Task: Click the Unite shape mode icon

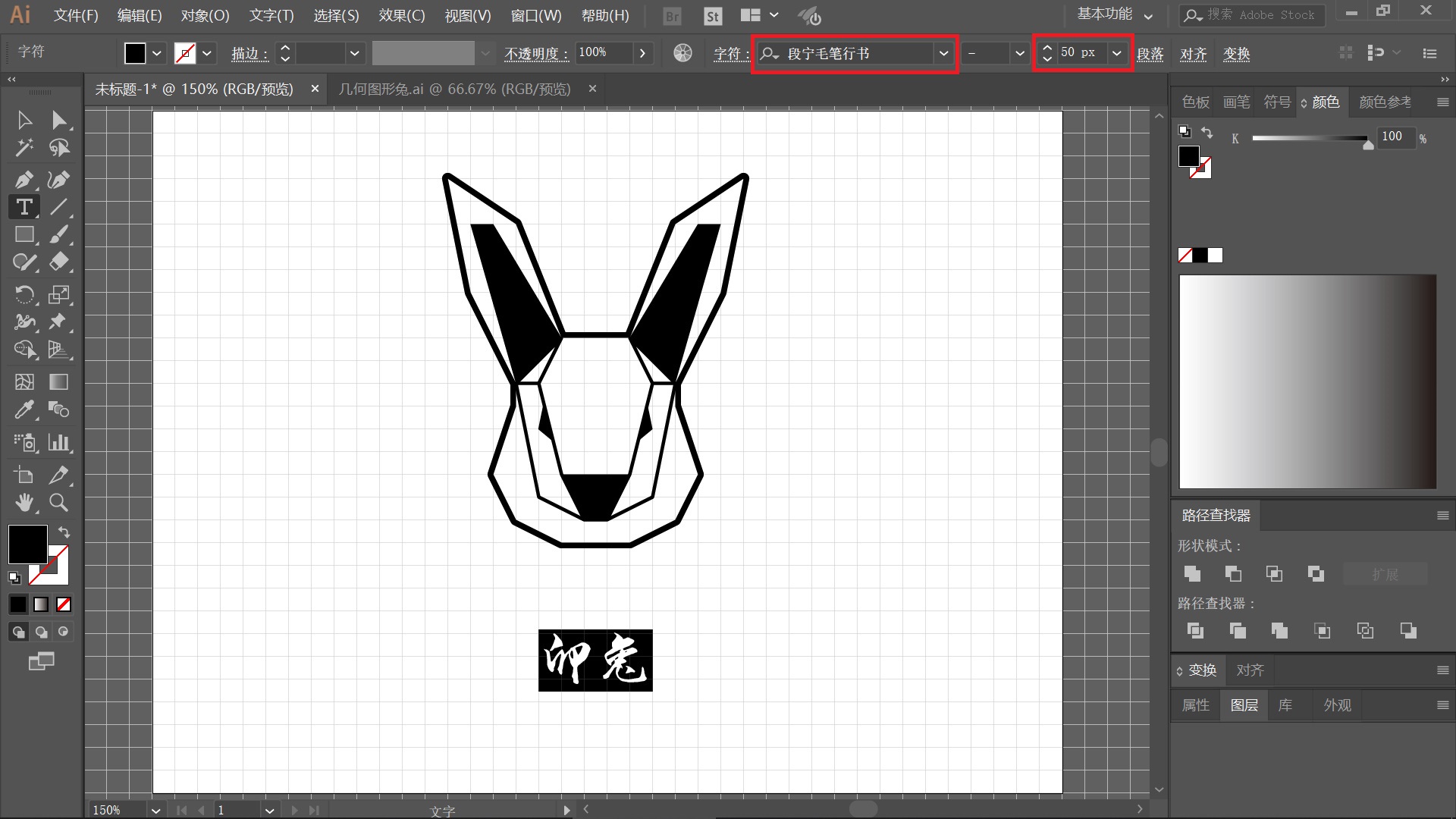Action: click(1192, 574)
